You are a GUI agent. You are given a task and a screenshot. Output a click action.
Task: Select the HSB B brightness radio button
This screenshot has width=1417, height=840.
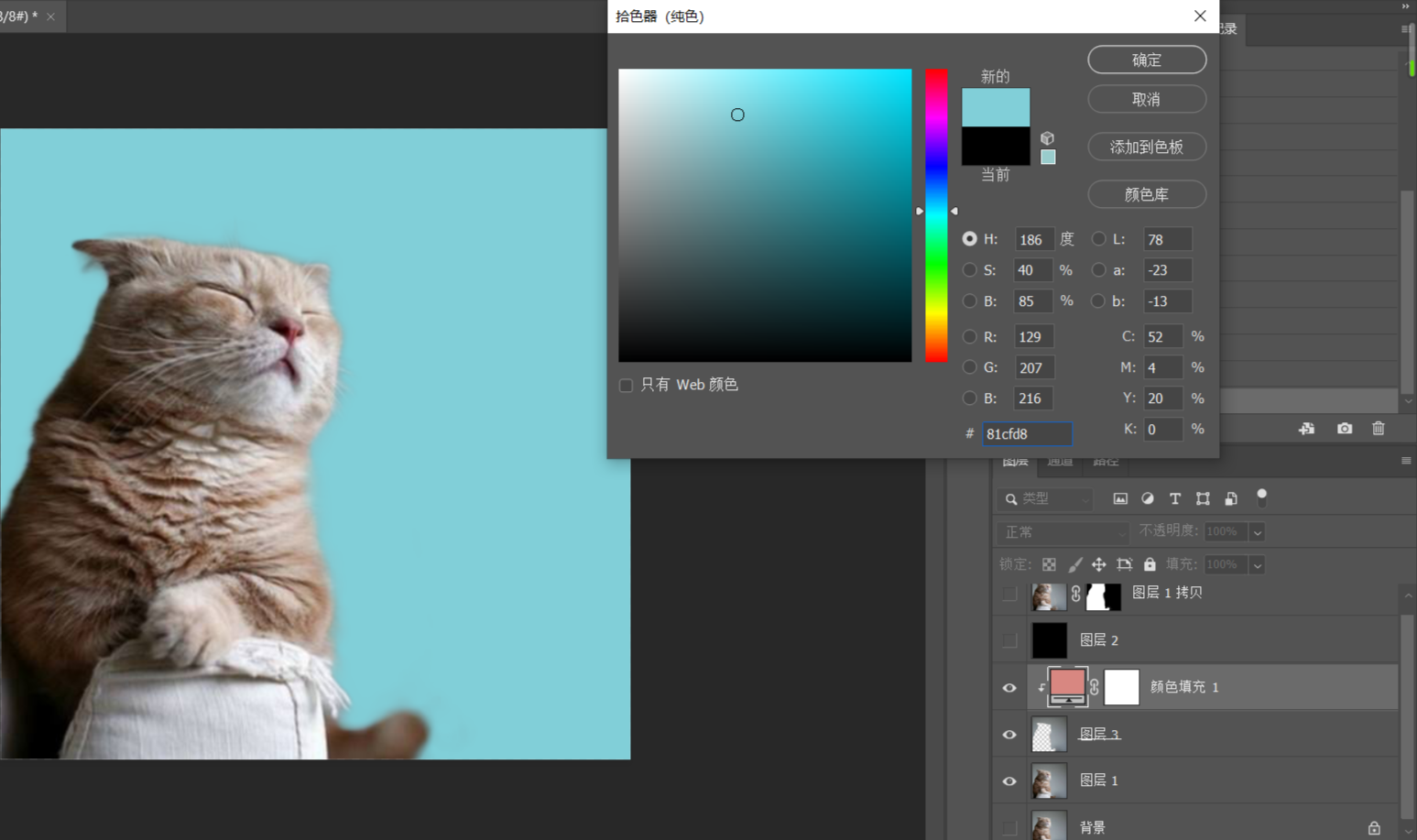pos(969,300)
